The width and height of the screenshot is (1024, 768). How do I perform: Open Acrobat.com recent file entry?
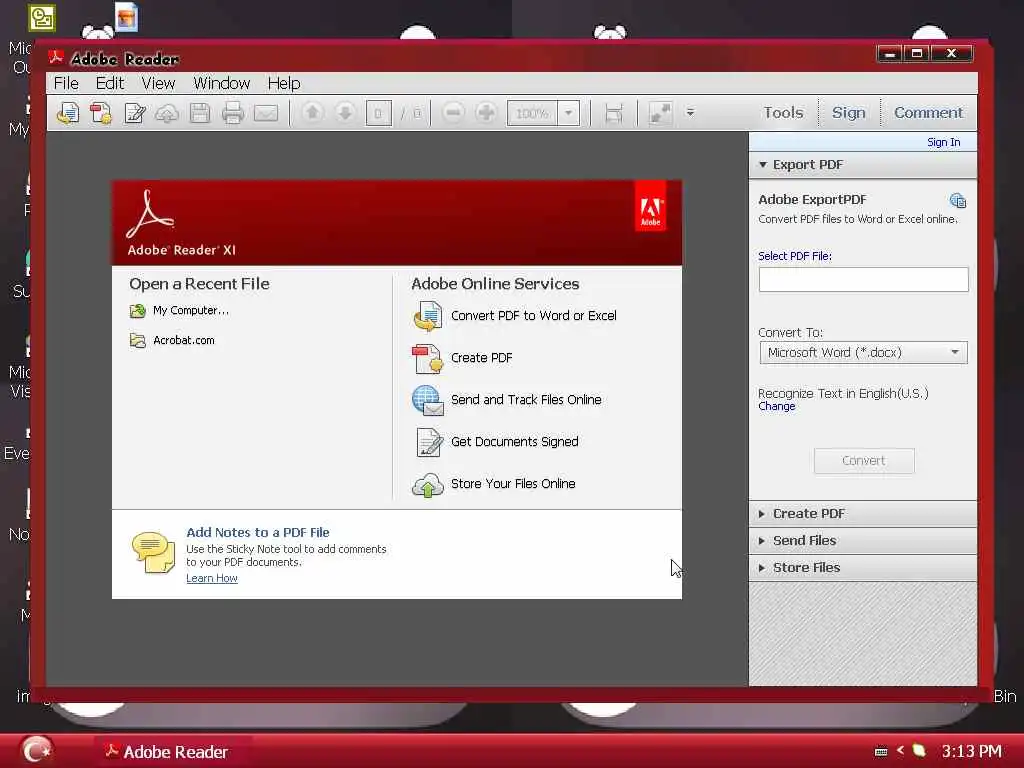[184, 340]
